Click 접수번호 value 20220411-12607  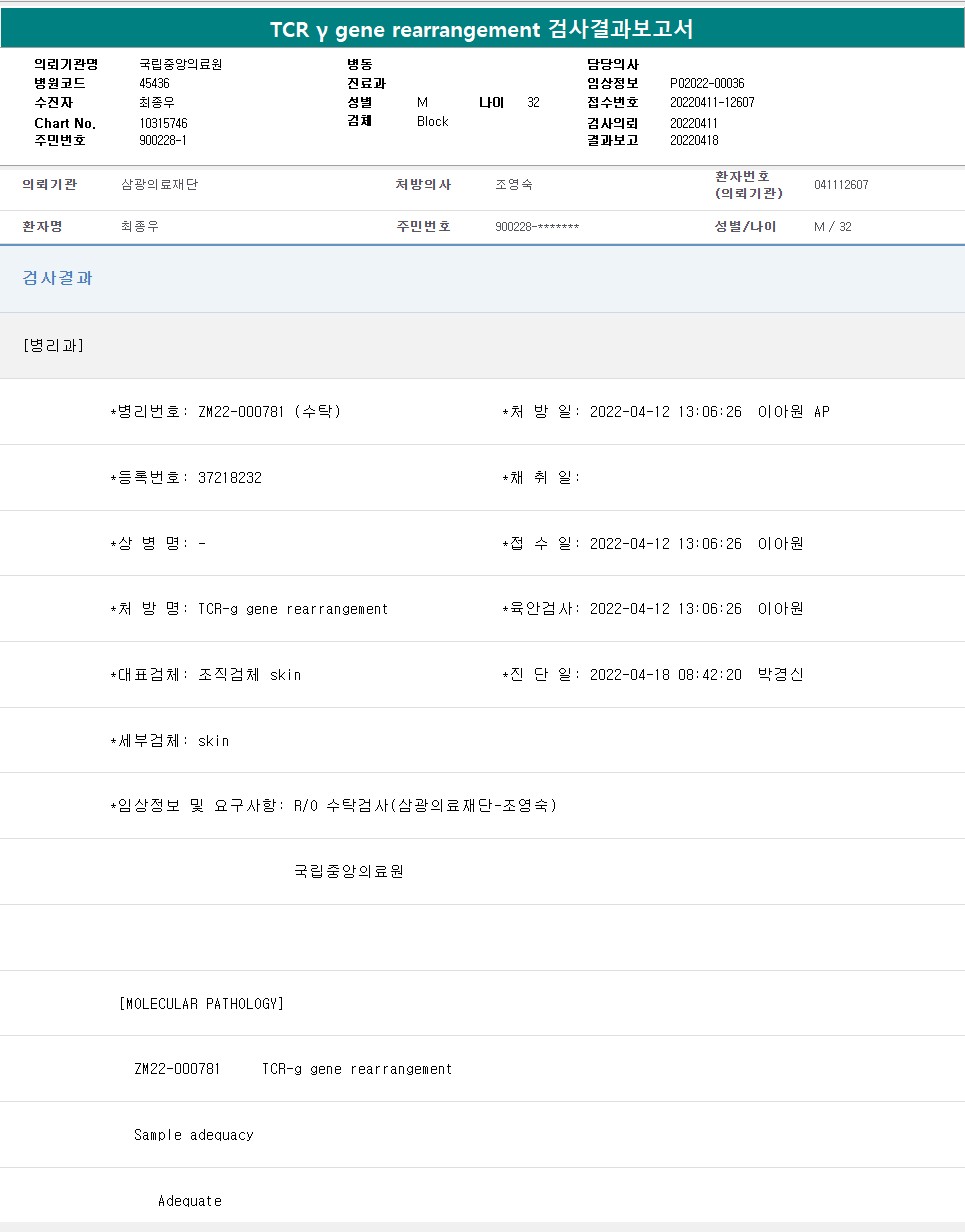(x=712, y=102)
